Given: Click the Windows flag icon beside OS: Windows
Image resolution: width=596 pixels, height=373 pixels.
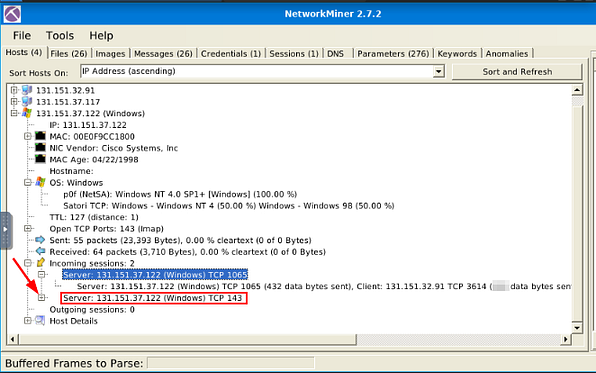Looking at the screenshot, I should click(40, 182).
